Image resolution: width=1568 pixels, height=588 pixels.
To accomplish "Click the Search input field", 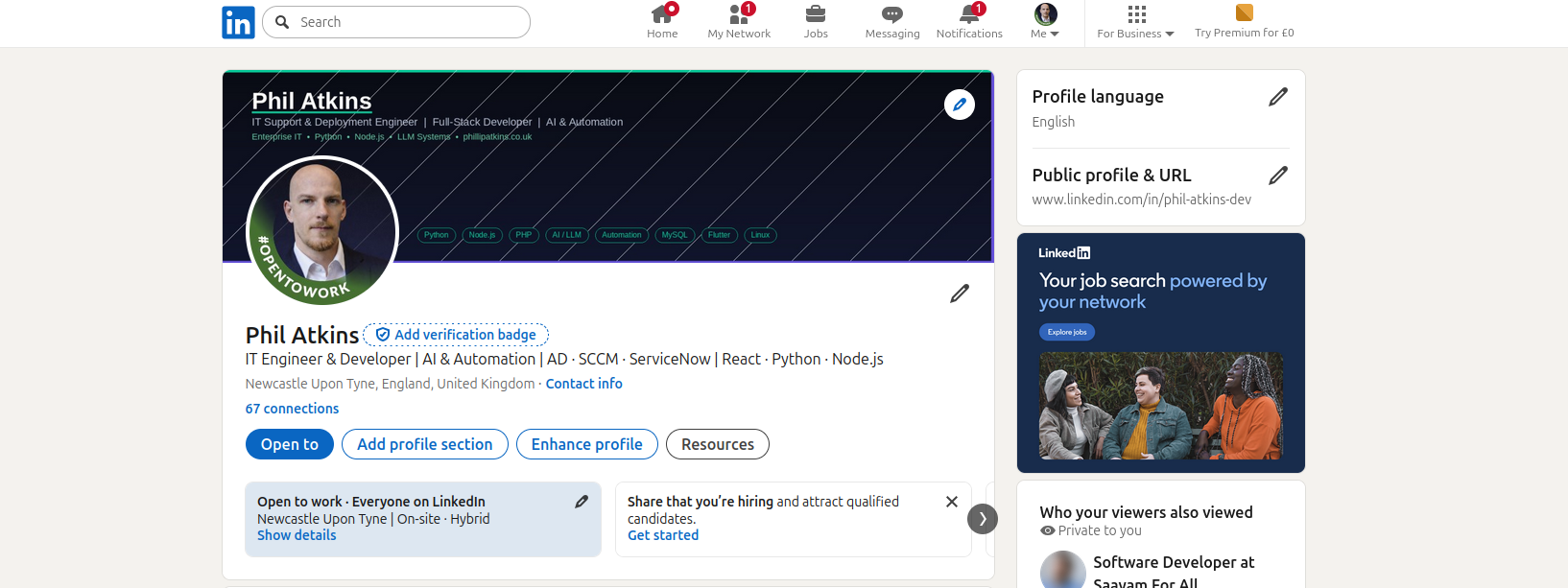I will [x=396, y=22].
